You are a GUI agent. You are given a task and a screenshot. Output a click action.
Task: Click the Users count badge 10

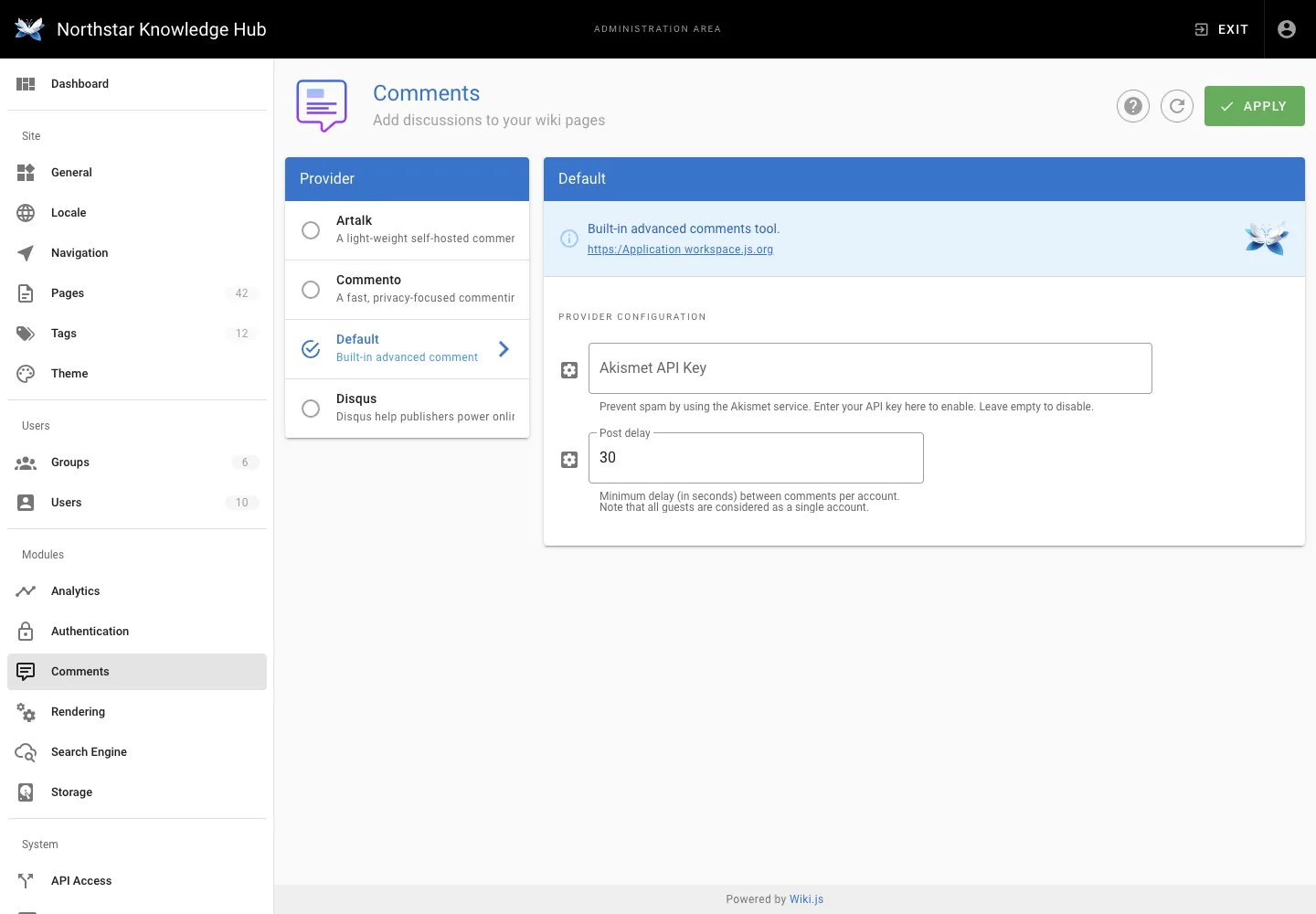(x=242, y=503)
